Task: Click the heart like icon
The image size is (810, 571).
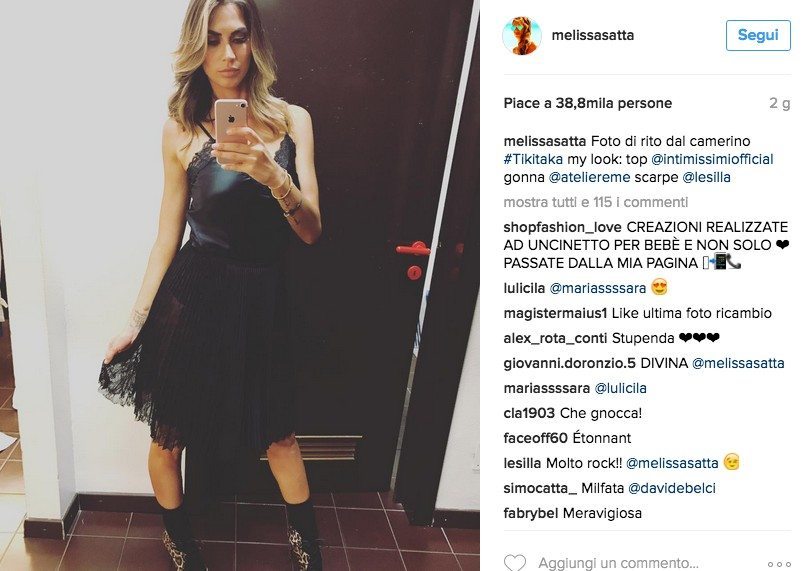Action: (515, 563)
